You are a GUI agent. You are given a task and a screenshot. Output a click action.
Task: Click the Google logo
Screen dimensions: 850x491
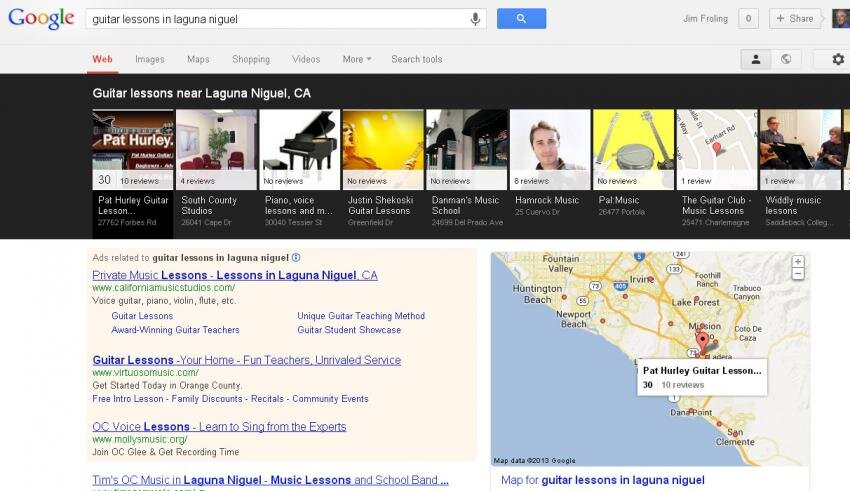coord(41,18)
